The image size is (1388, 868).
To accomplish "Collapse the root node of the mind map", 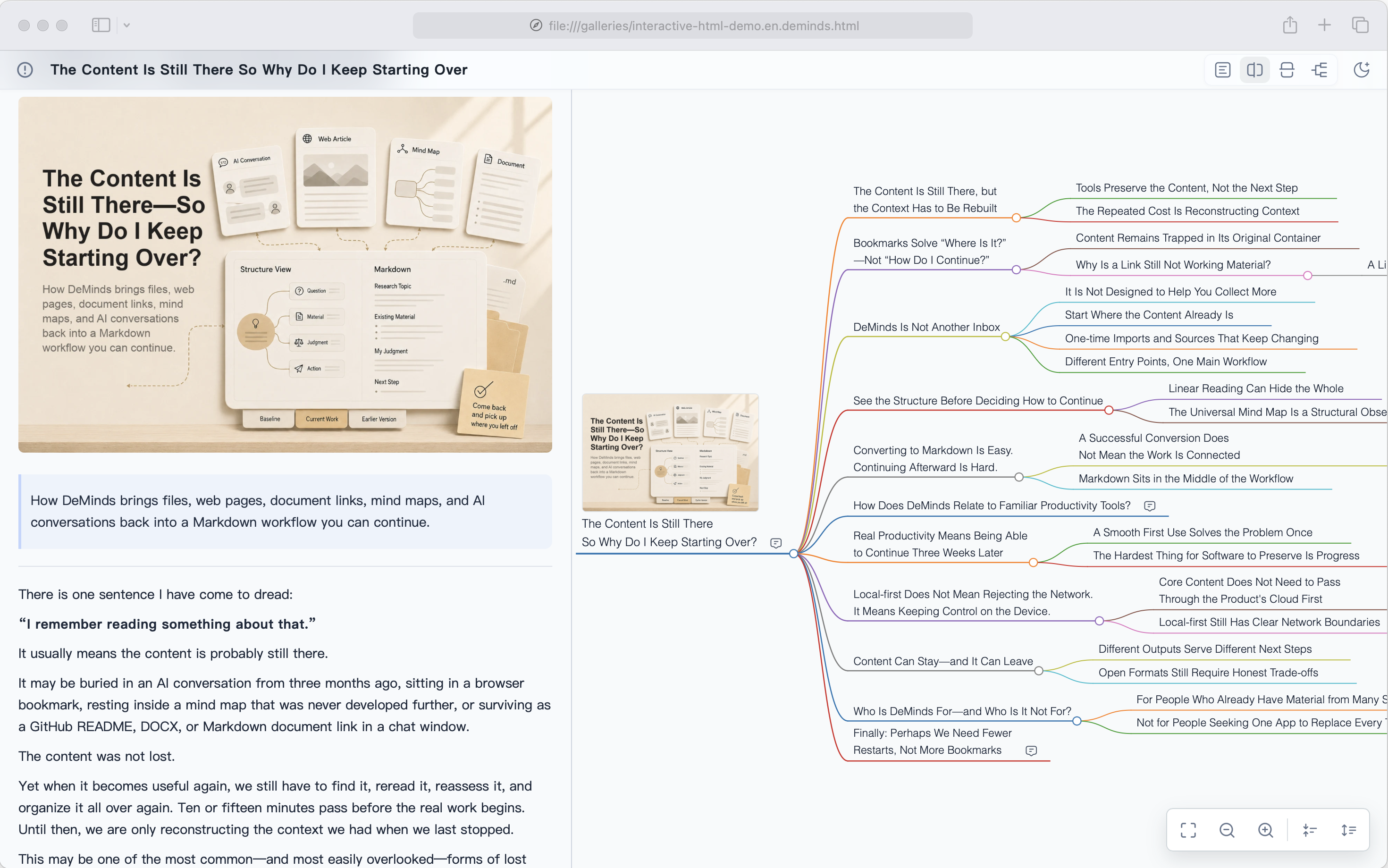I will pos(793,553).
